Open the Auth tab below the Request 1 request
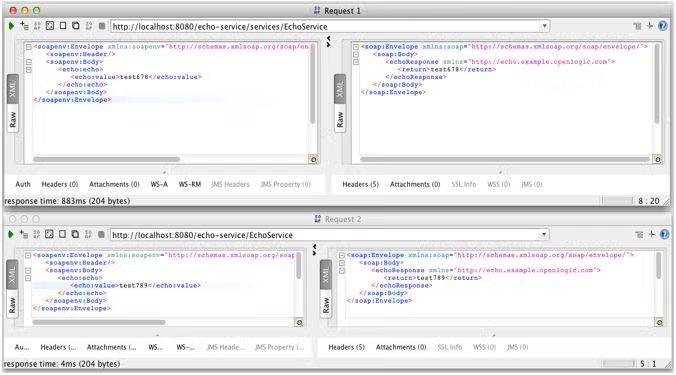This screenshot has width=676, height=375. (x=23, y=184)
